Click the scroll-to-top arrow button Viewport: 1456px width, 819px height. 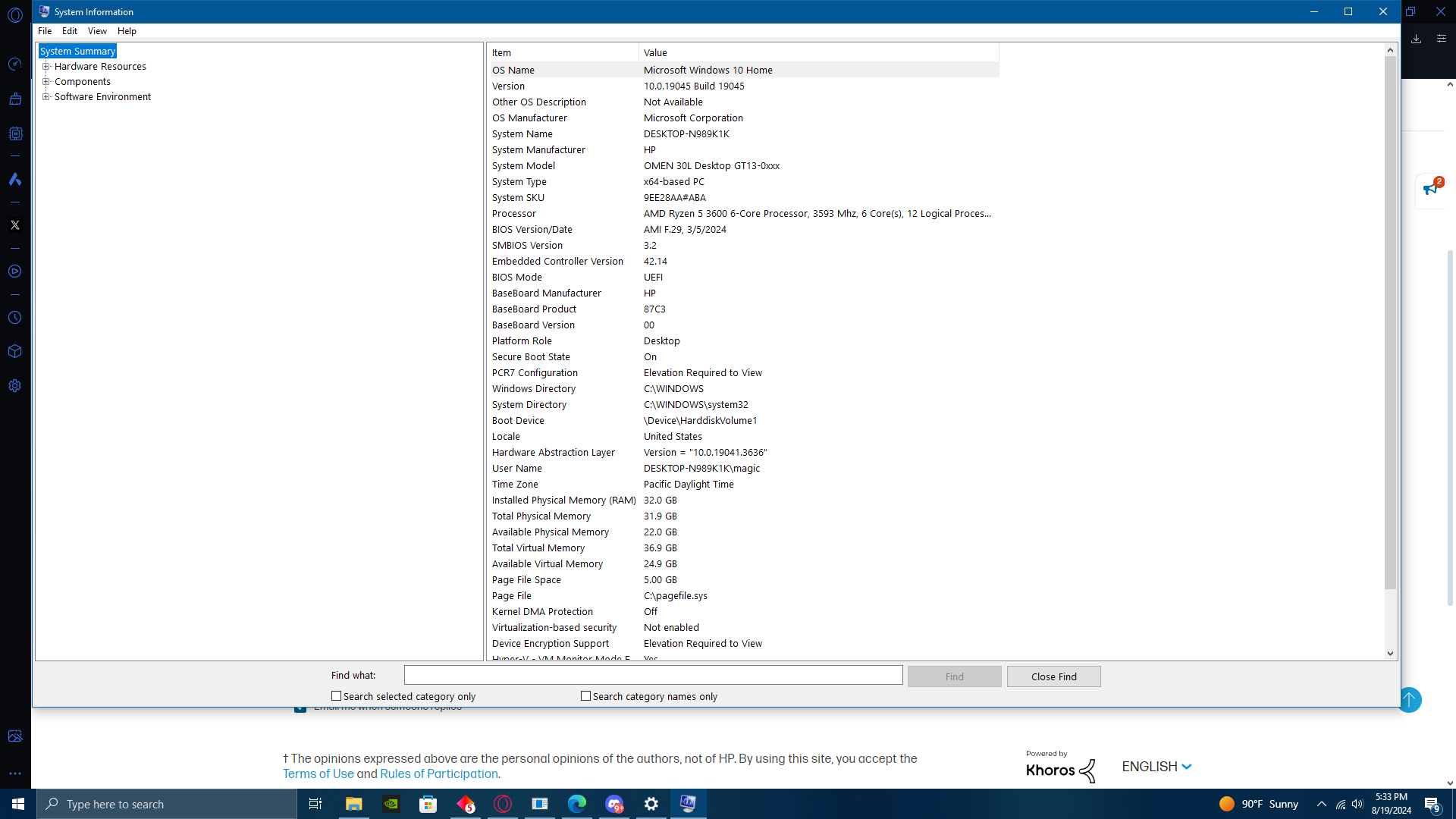tap(1409, 700)
